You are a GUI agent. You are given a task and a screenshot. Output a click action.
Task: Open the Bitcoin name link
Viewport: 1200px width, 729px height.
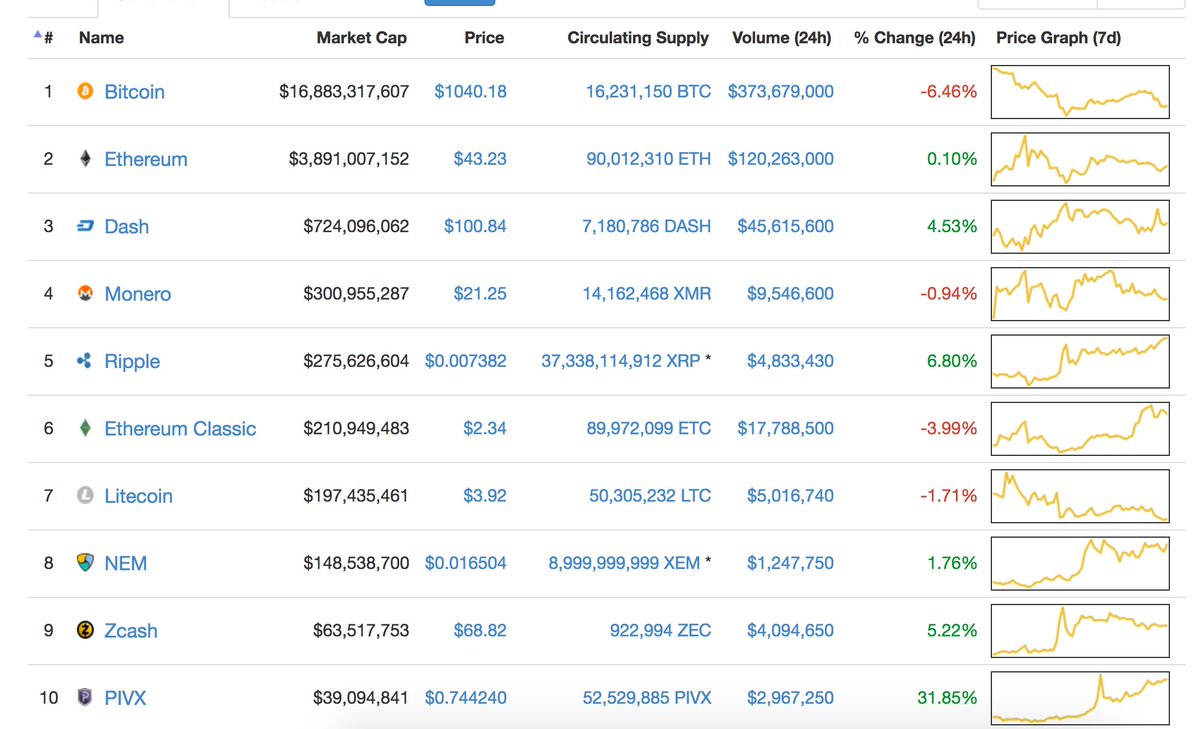pos(134,91)
